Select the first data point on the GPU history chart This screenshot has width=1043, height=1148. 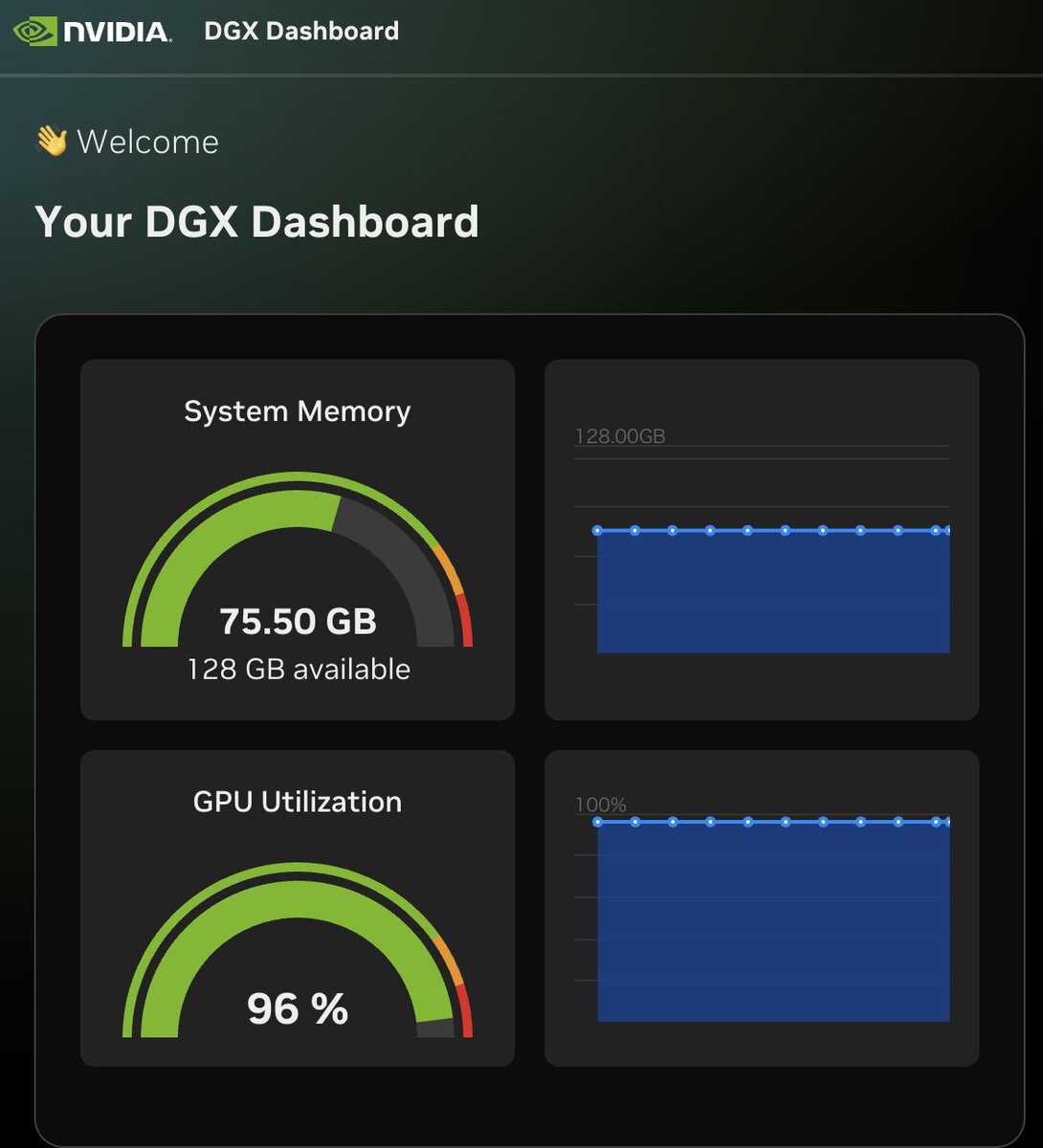click(598, 822)
